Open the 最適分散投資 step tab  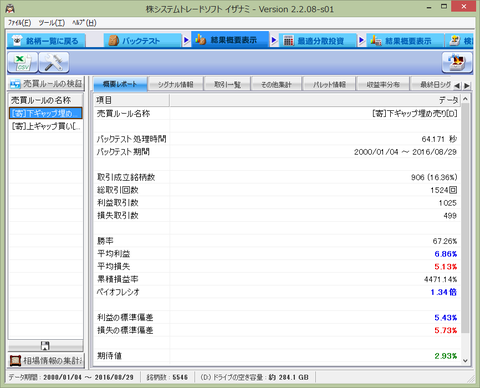(317, 41)
